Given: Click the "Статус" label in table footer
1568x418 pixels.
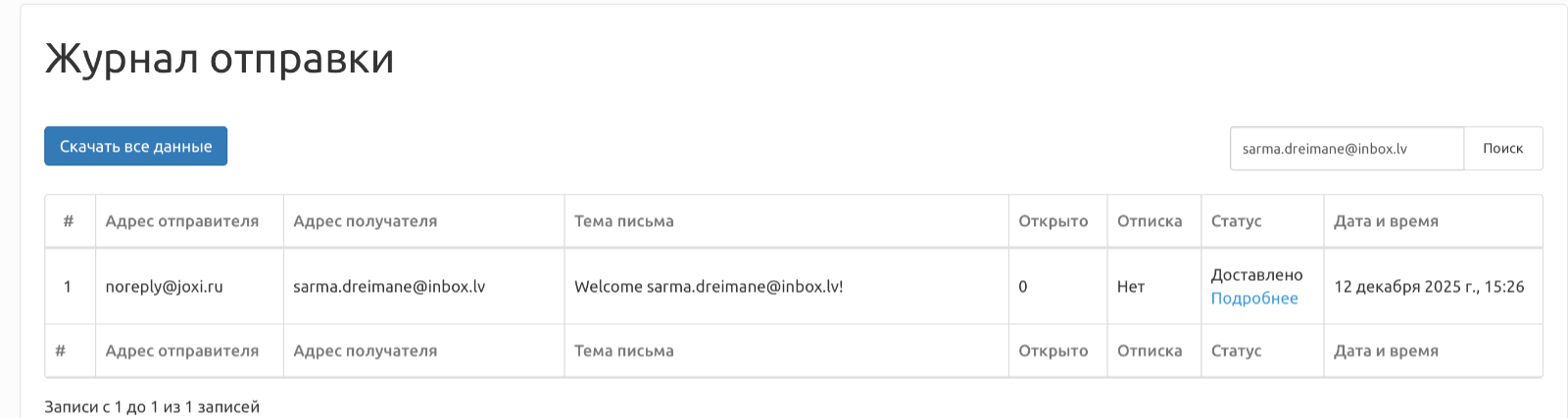Looking at the screenshot, I should click(1237, 350).
